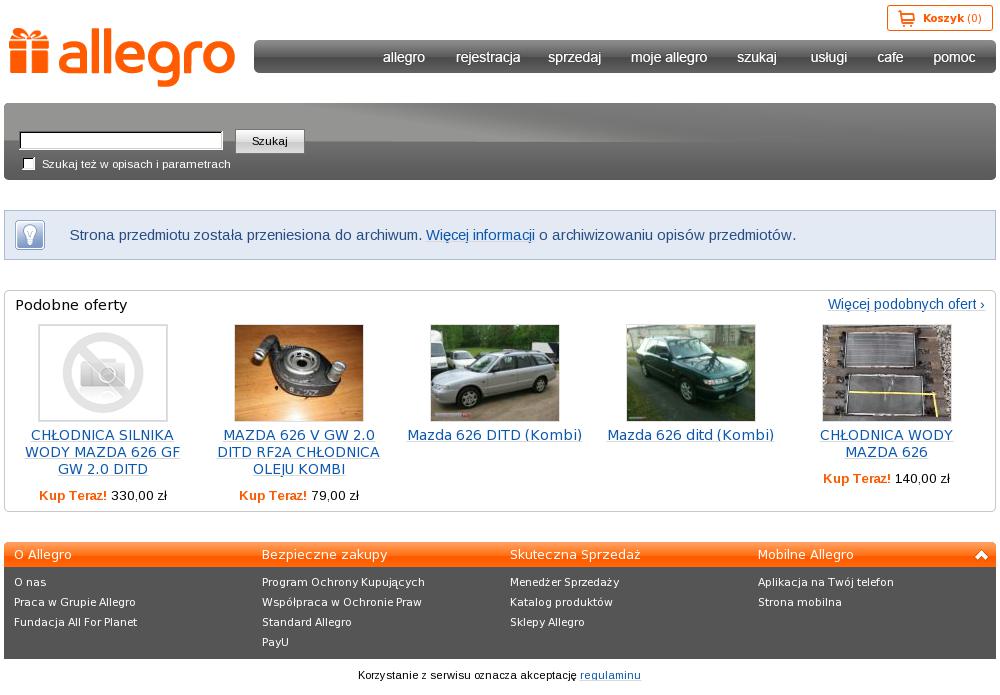Open Więcej podobnych ofert link
This screenshot has width=1000, height=695.
(906, 304)
